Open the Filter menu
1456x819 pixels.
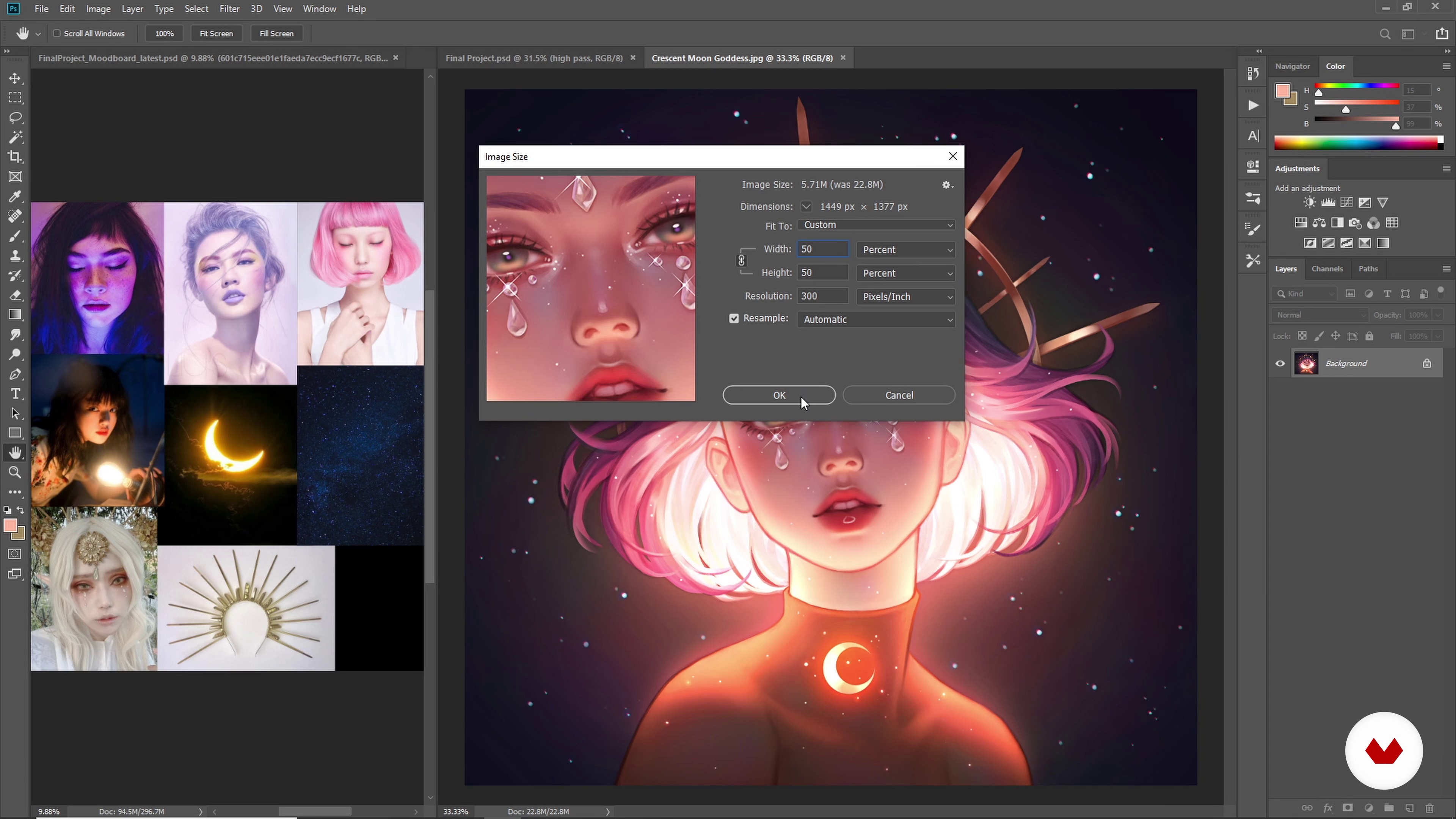(x=229, y=8)
